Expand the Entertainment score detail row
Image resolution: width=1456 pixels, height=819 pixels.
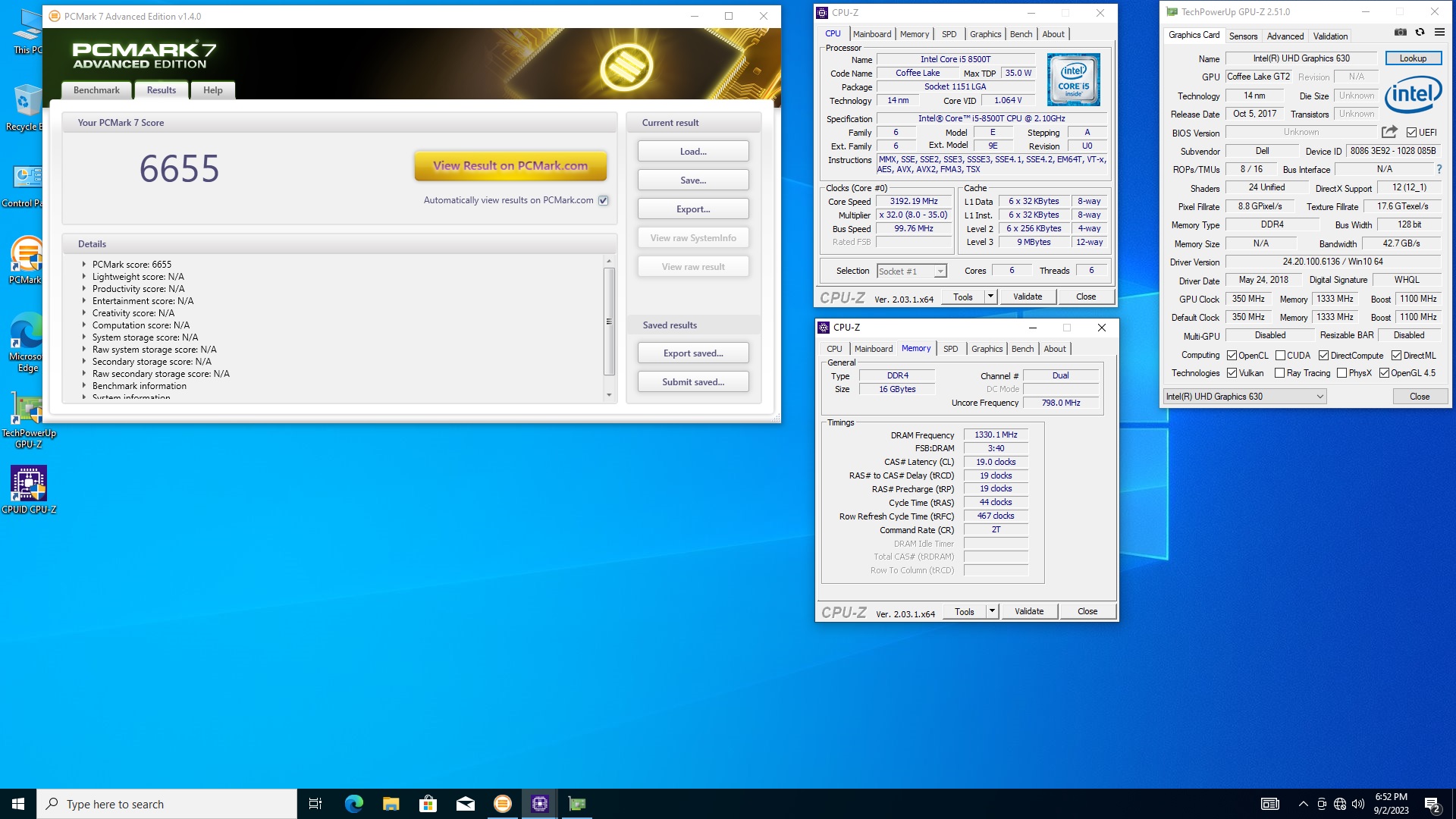tap(84, 301)
